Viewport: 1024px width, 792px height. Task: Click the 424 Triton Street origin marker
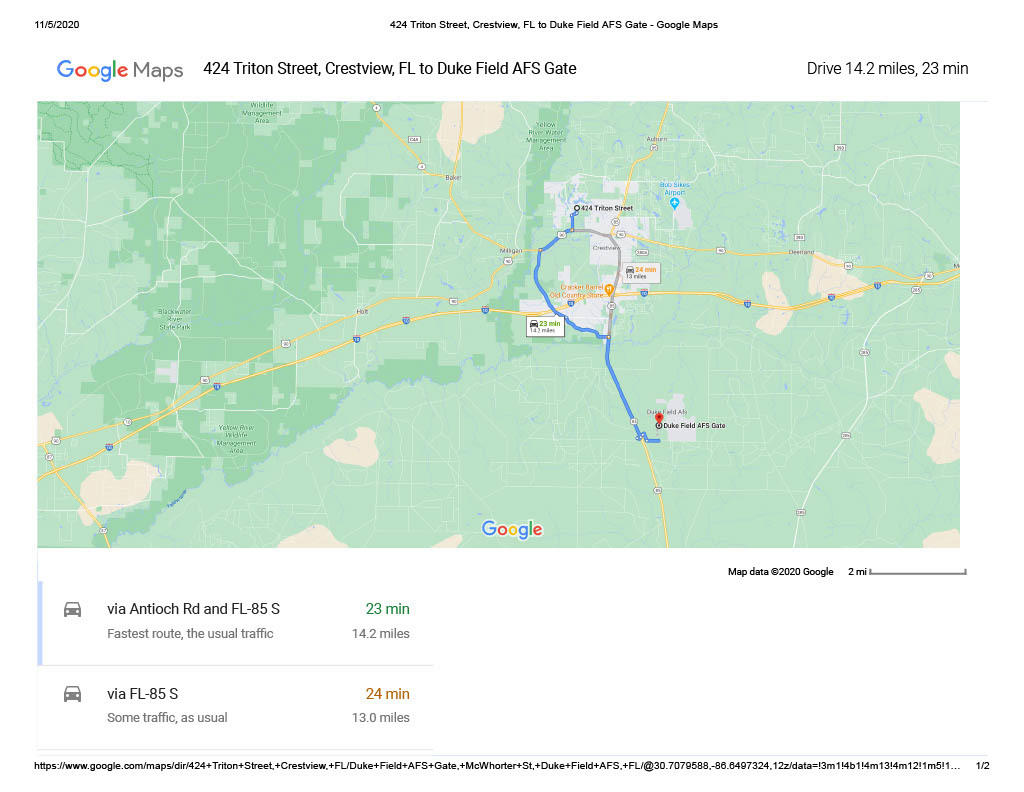[x=577, y=208]
